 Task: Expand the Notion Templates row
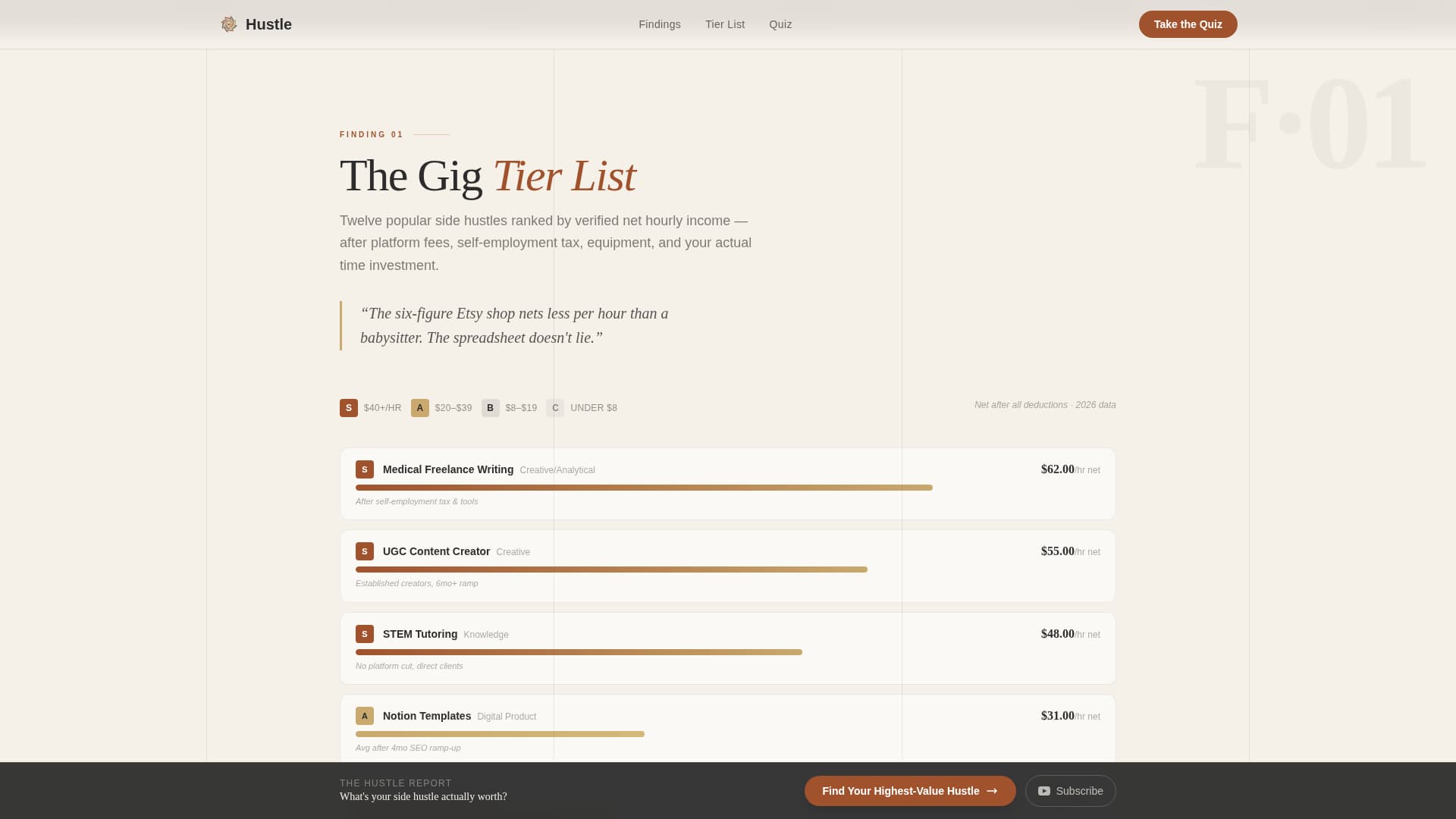coord(728,724)
